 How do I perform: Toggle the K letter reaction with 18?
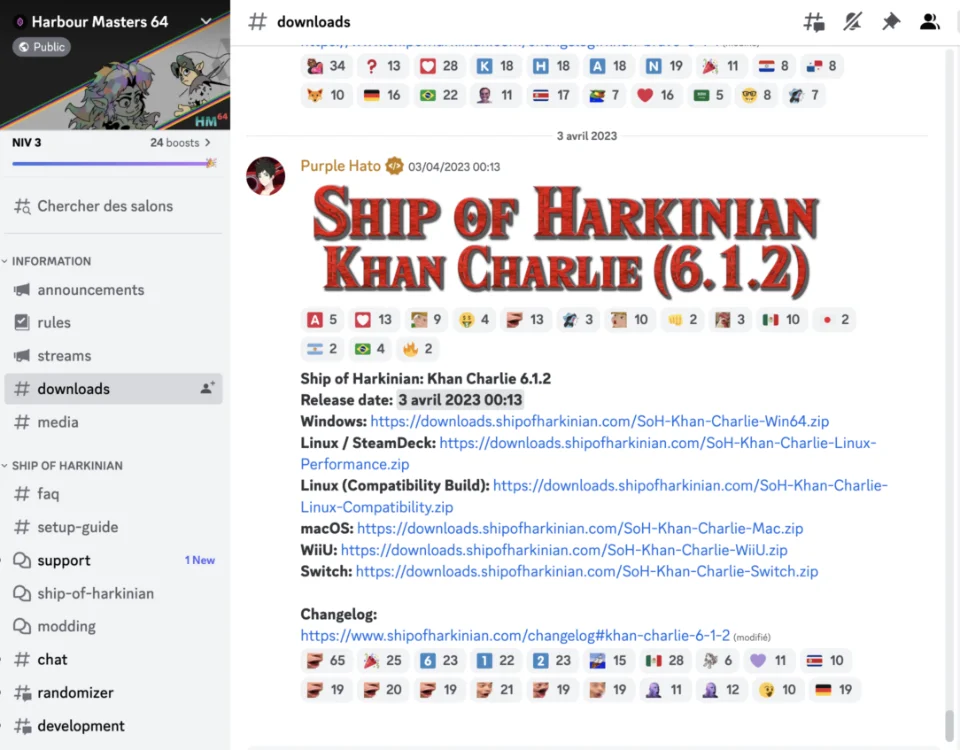pyautogui.click(x=495, y=66)
